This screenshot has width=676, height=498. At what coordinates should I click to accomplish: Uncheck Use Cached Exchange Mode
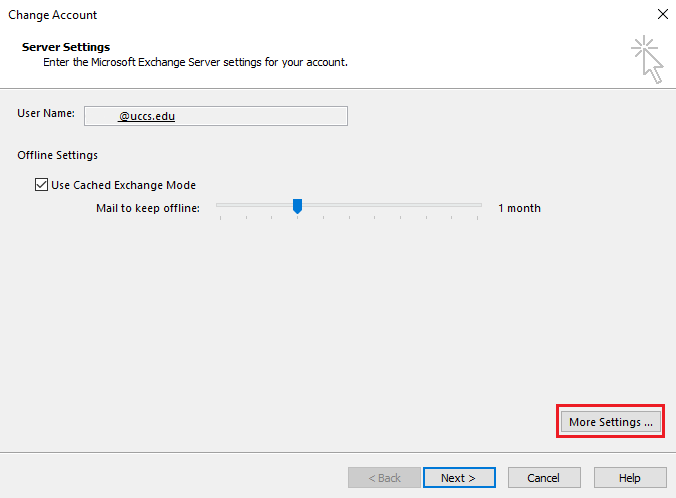(41, 185)
